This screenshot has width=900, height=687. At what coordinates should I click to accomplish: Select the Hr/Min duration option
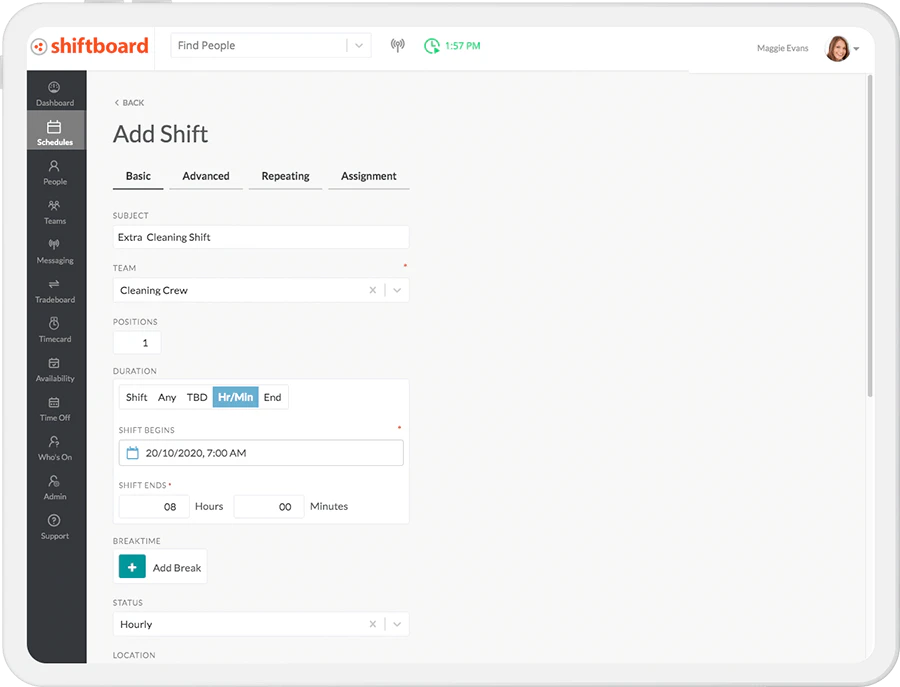coord(235,396)
